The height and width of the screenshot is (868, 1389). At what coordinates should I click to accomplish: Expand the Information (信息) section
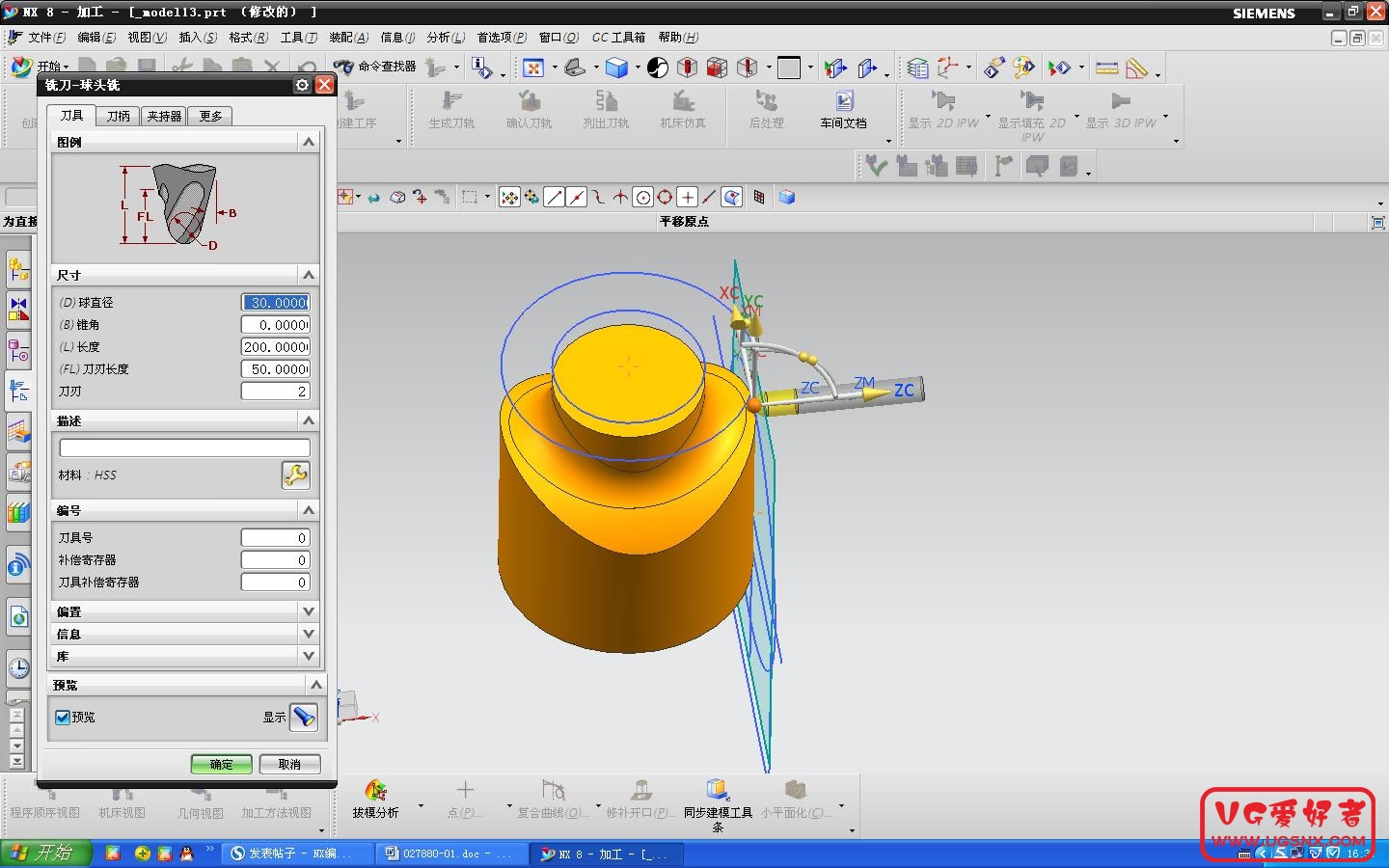pos(309,634)
